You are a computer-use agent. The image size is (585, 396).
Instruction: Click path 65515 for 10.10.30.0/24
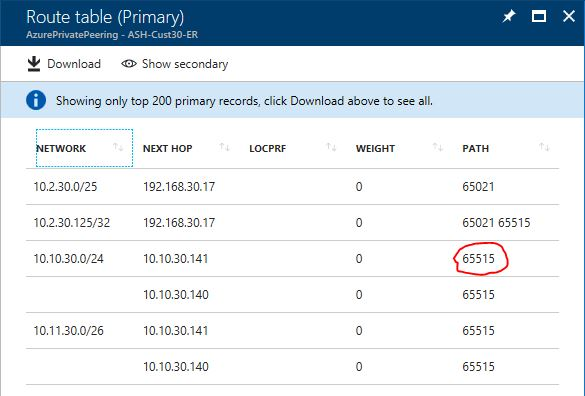pyautogui.click(x=478, y=259)
